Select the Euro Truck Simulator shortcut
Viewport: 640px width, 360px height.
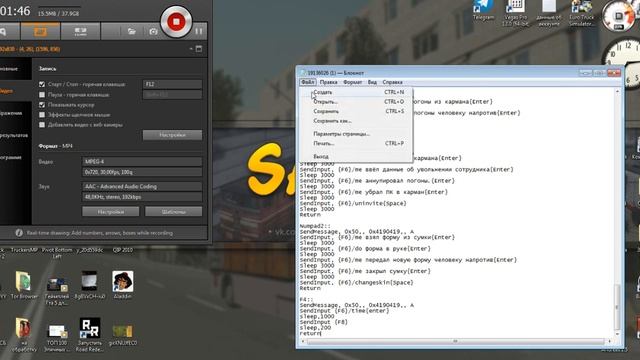(581, 13)
